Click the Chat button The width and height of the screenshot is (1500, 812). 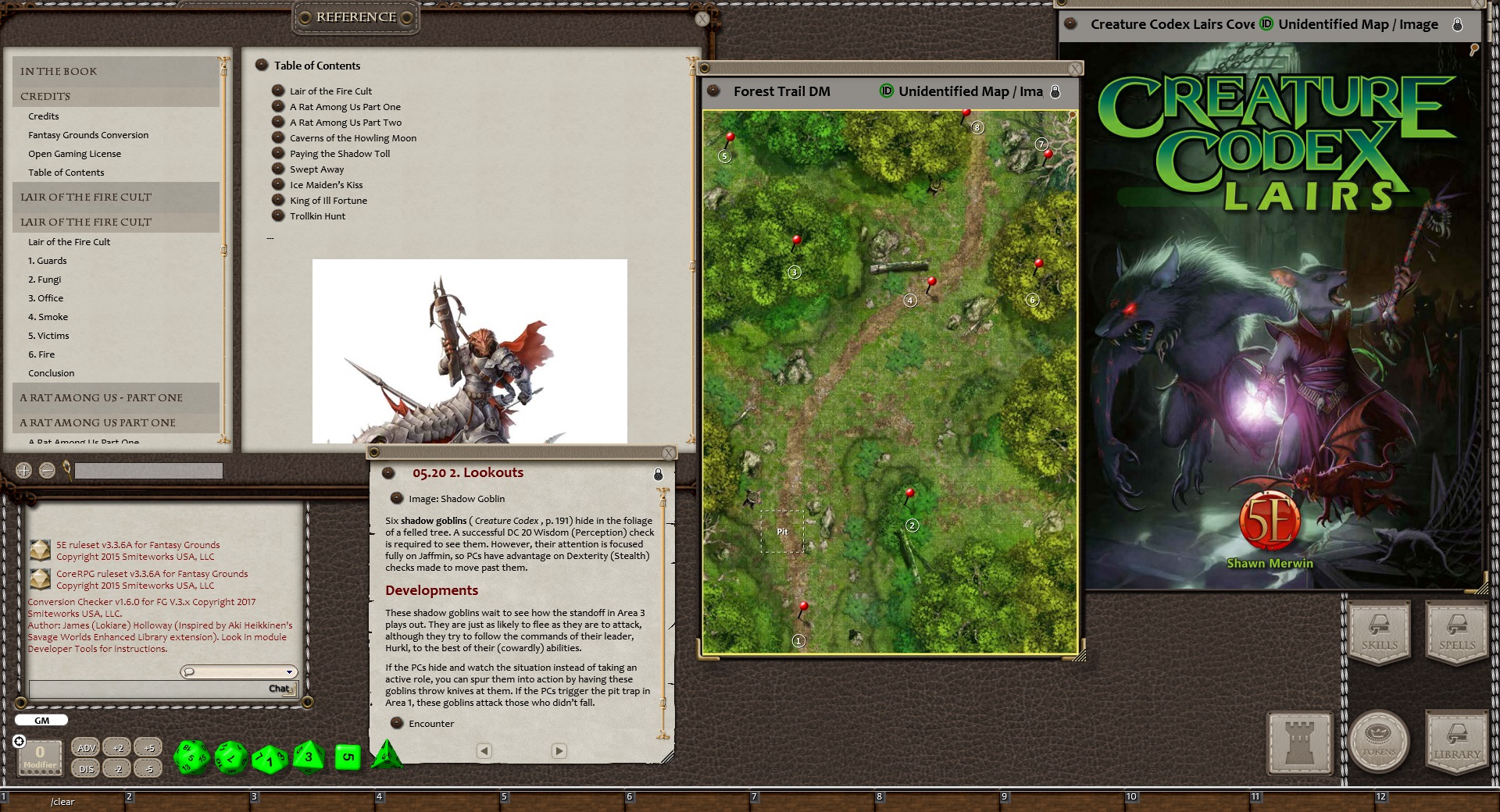coord(278,689)
